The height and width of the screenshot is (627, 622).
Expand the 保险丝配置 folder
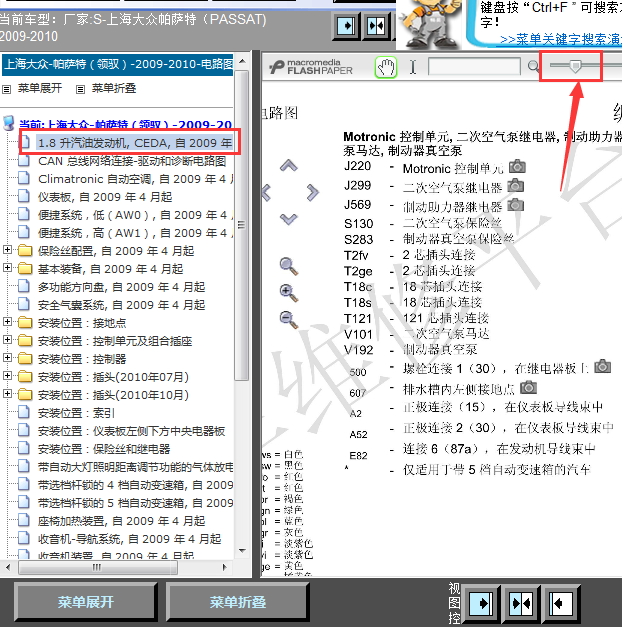pos(7,250)
